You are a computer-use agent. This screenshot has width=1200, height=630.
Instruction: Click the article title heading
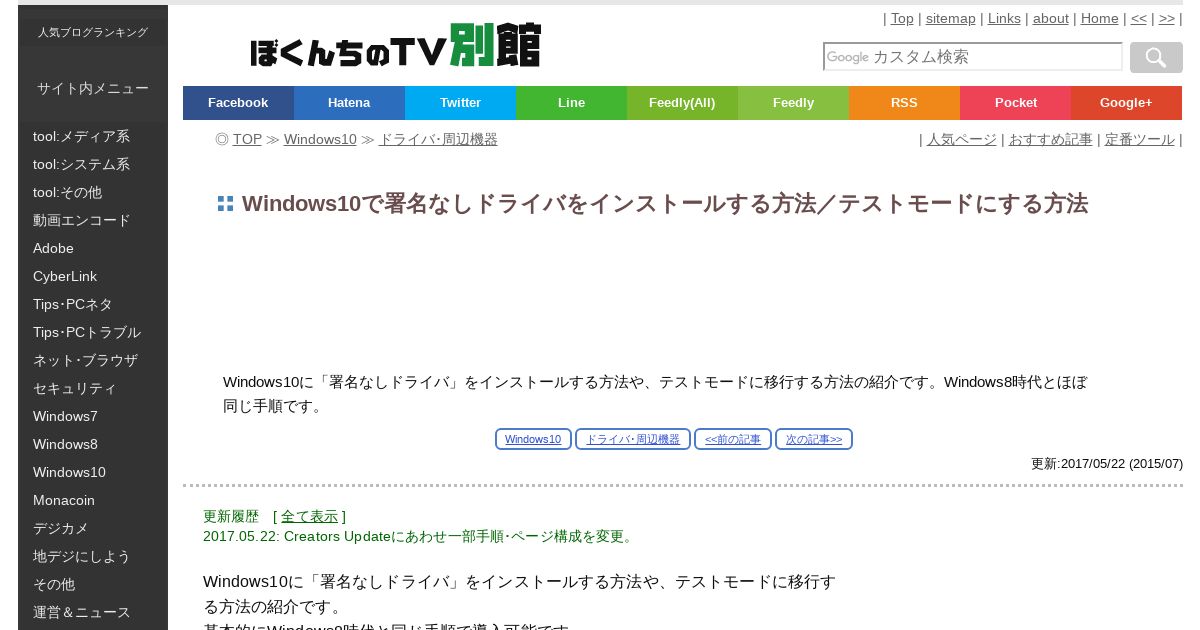pos(665,204)
